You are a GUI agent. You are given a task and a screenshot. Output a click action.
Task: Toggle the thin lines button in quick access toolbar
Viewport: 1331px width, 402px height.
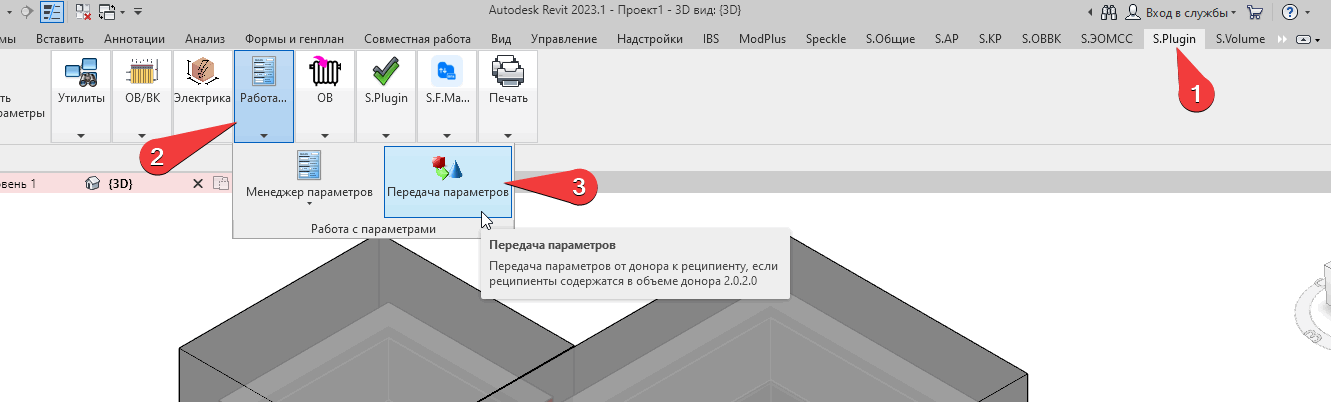click(52, 12)
